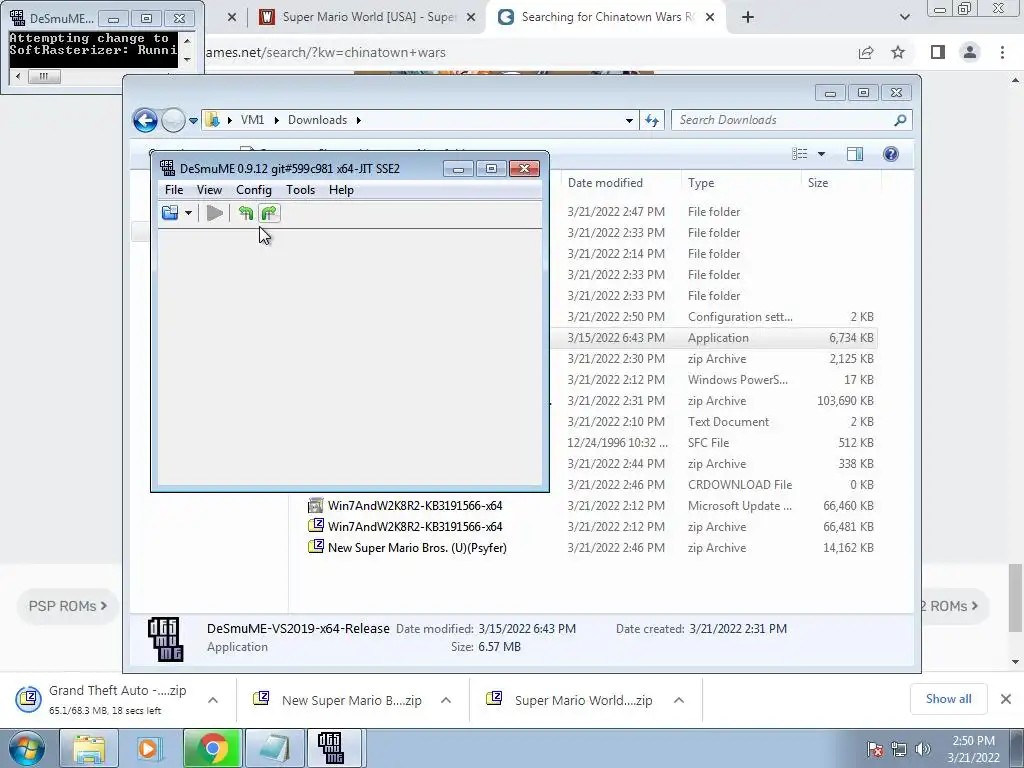
Task: Toggle the Explorer preview pane icon
Action: [854, 154]
